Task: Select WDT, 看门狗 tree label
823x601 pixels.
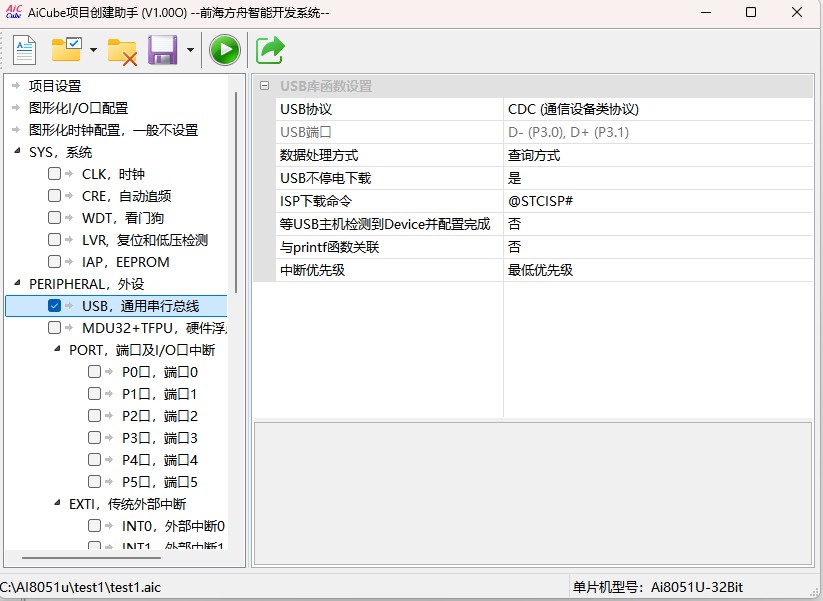Action: [x=123, y=218]
